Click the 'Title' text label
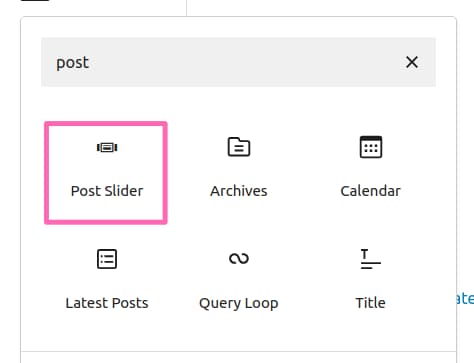The width and height of the screenshot is (474, 363). 371,303
